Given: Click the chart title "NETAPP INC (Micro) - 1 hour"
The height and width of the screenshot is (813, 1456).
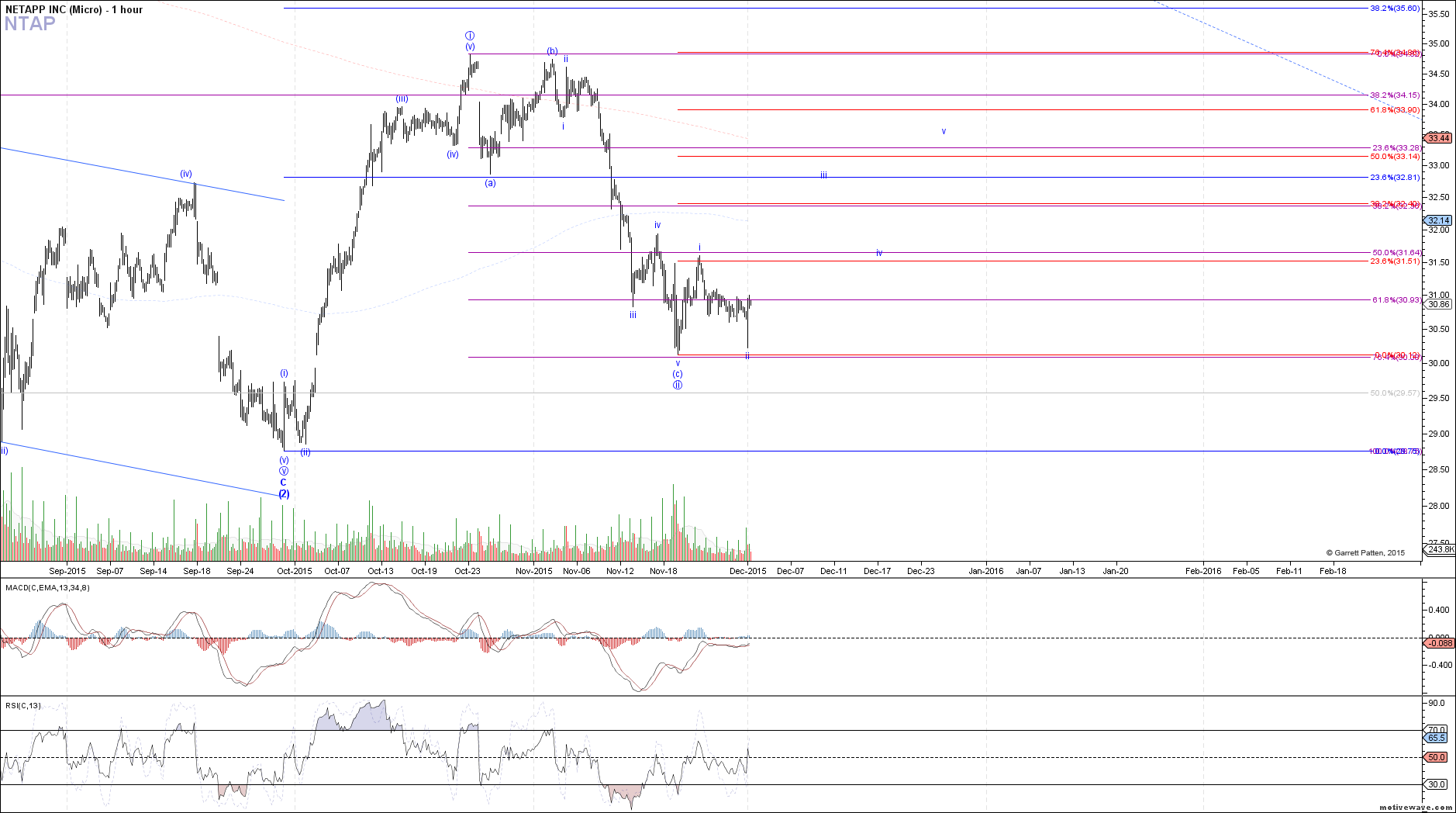Looking at the screenshot, I should 74,9.
